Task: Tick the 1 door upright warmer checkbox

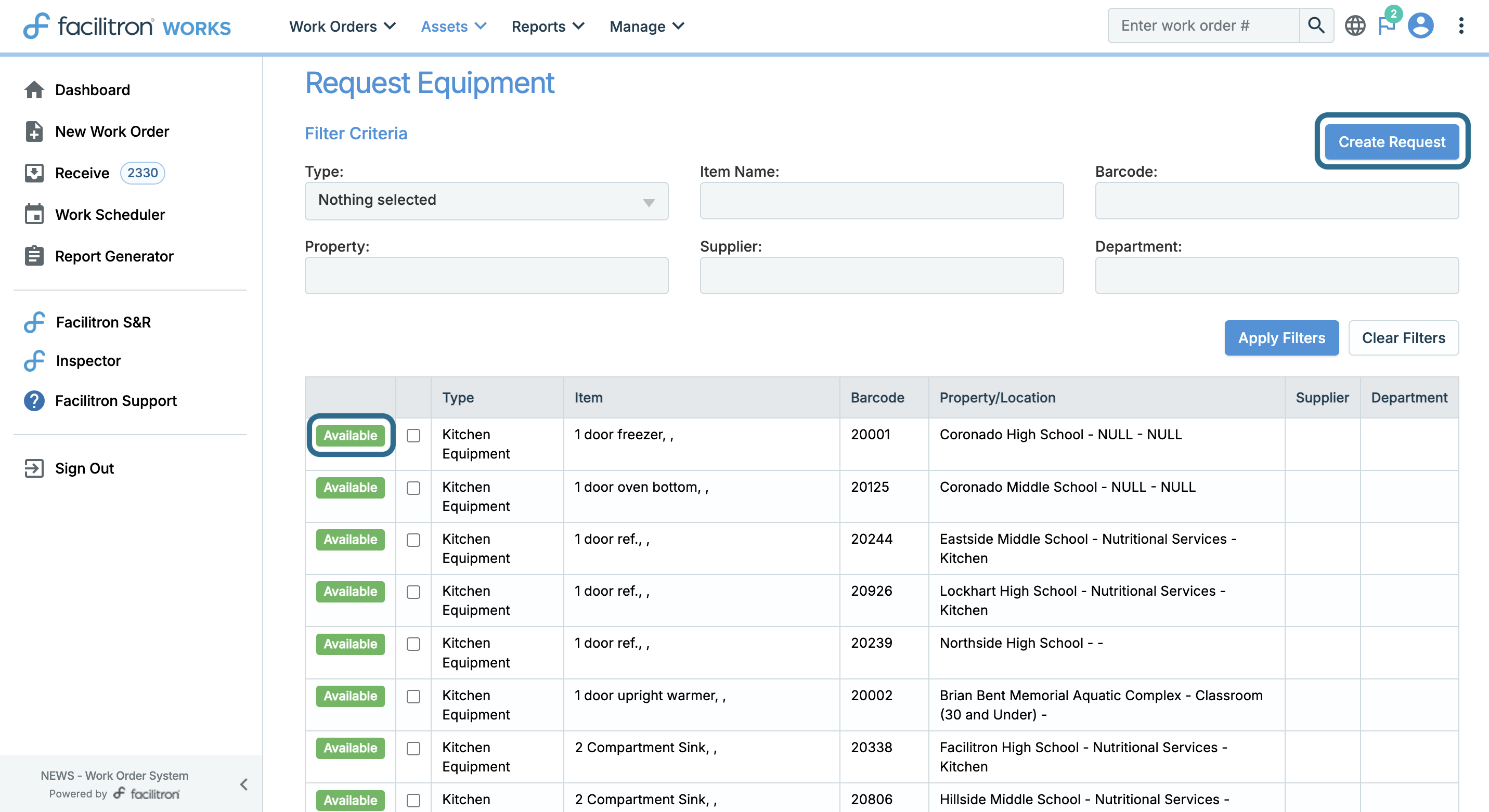Action: pos(413,696)
